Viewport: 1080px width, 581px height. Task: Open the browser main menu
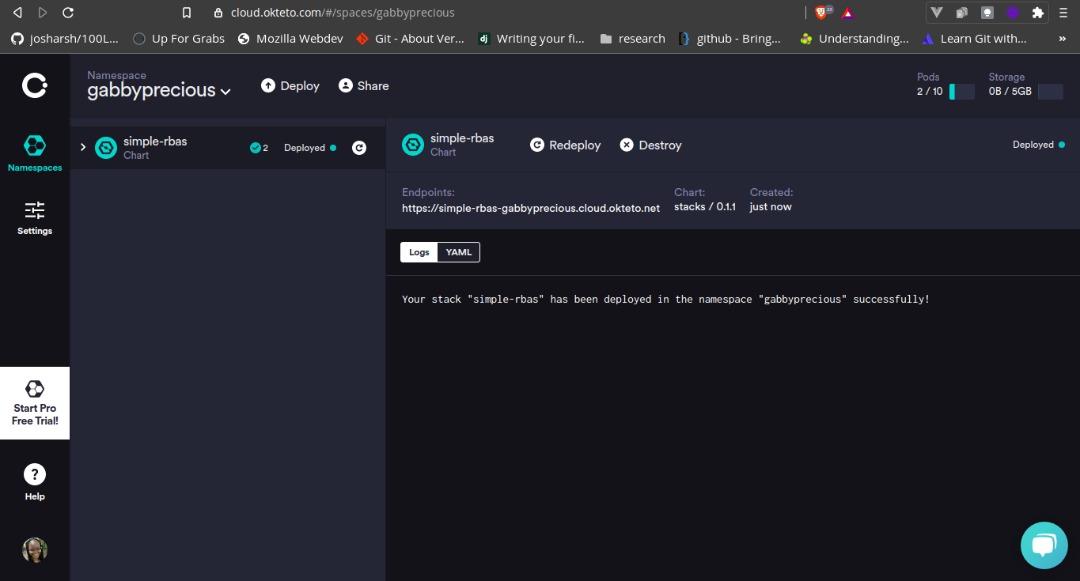pyautogui.click(x=1063, y=12)
